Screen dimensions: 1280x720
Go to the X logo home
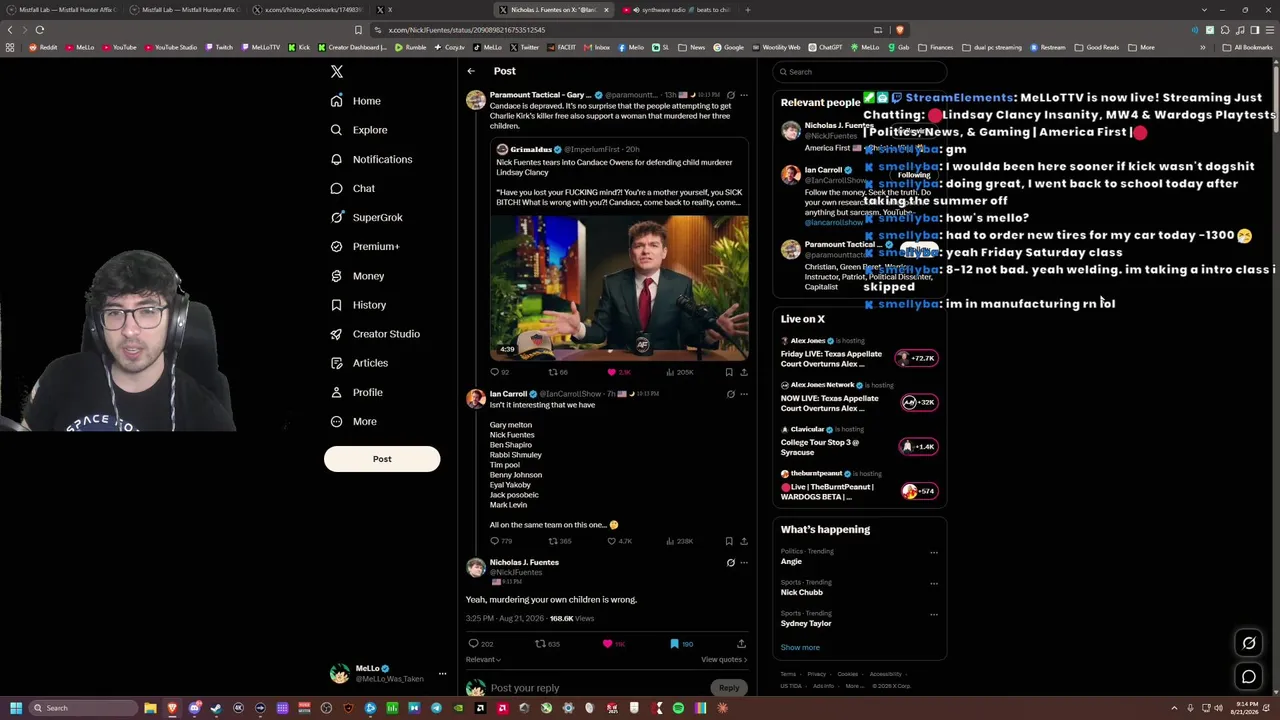click(x=337, y=72)
